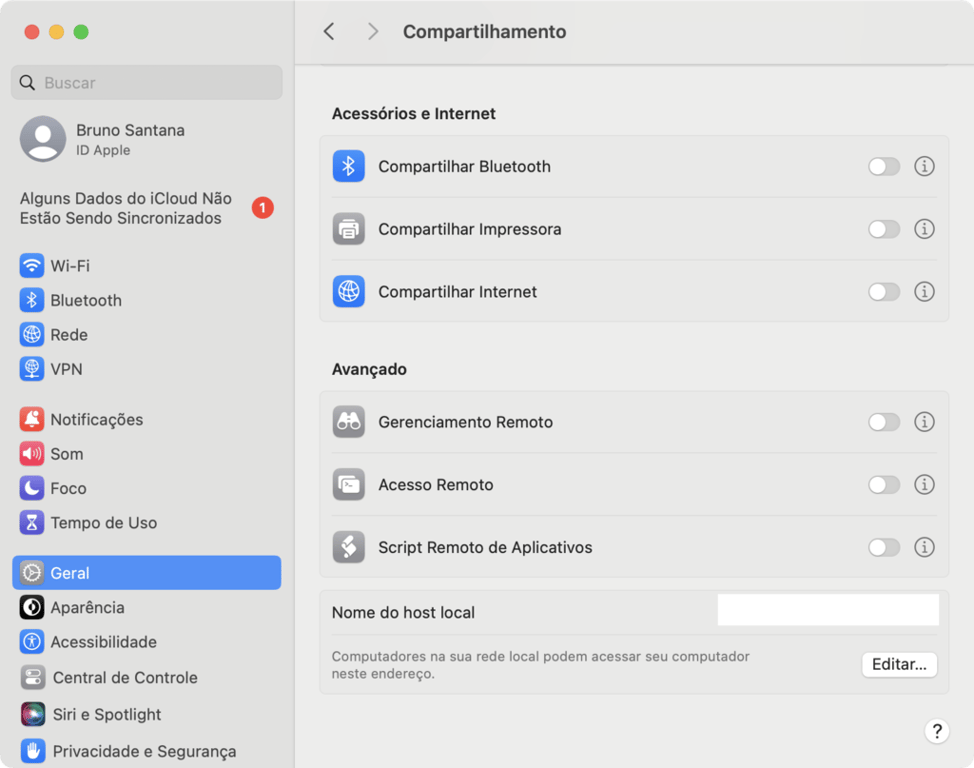This screenshot has height=768, width=974.
Task: Go to Privacidade e Segurança section
Action: [x=144, y=751]
